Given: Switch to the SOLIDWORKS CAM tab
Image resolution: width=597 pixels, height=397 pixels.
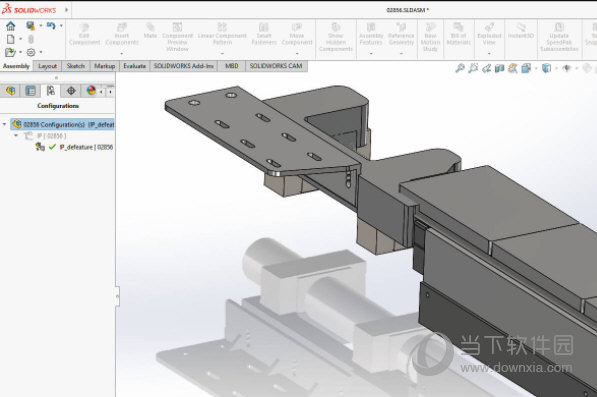Looking at the screenshot, I should click(276, 66).
